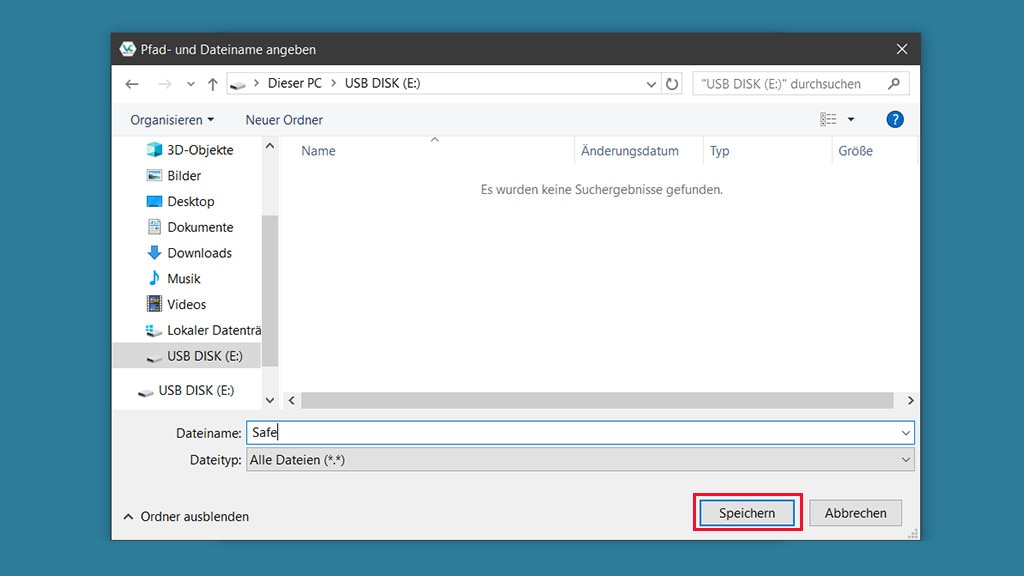Open the Organisieren dropdown menu
The height and width of the screenshot is (576, 1024).
[170, 119]
